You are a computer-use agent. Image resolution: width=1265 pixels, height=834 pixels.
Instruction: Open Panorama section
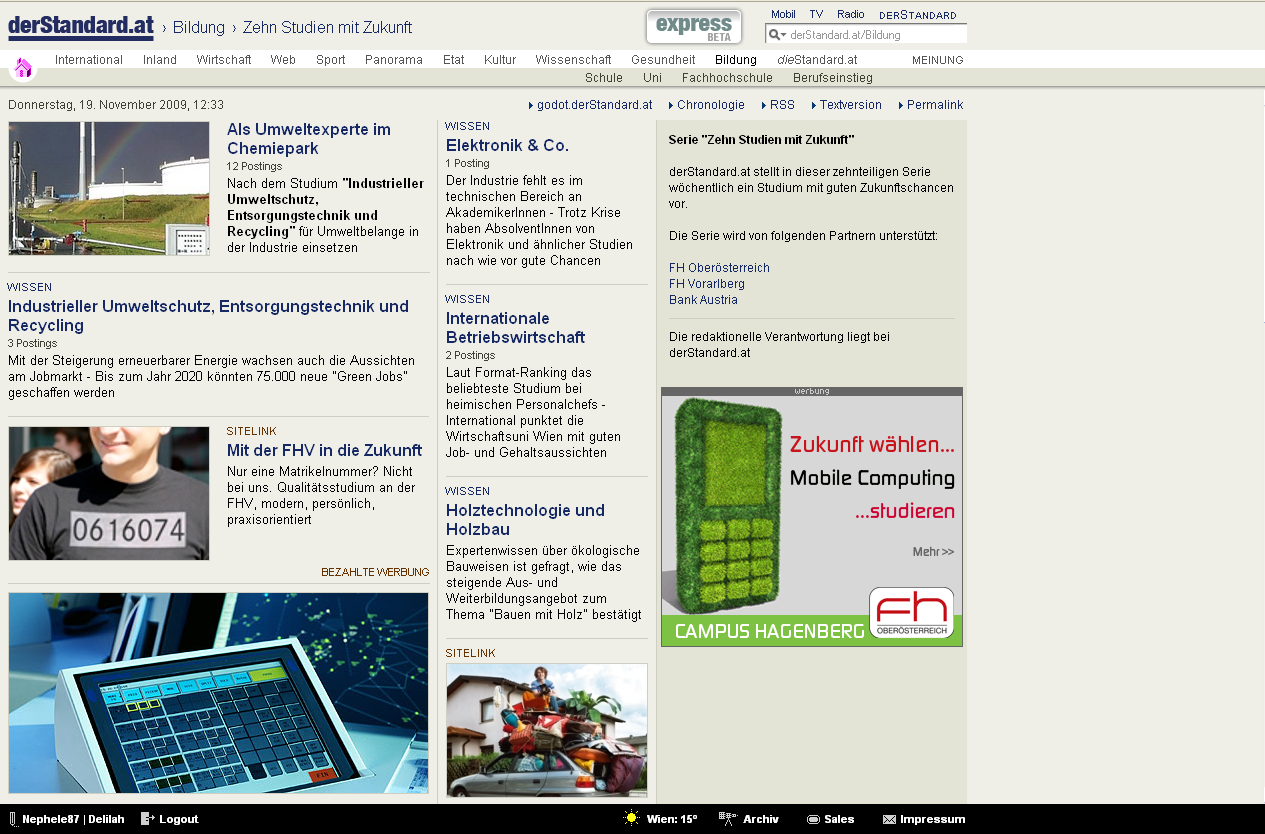tap(394, 60)
